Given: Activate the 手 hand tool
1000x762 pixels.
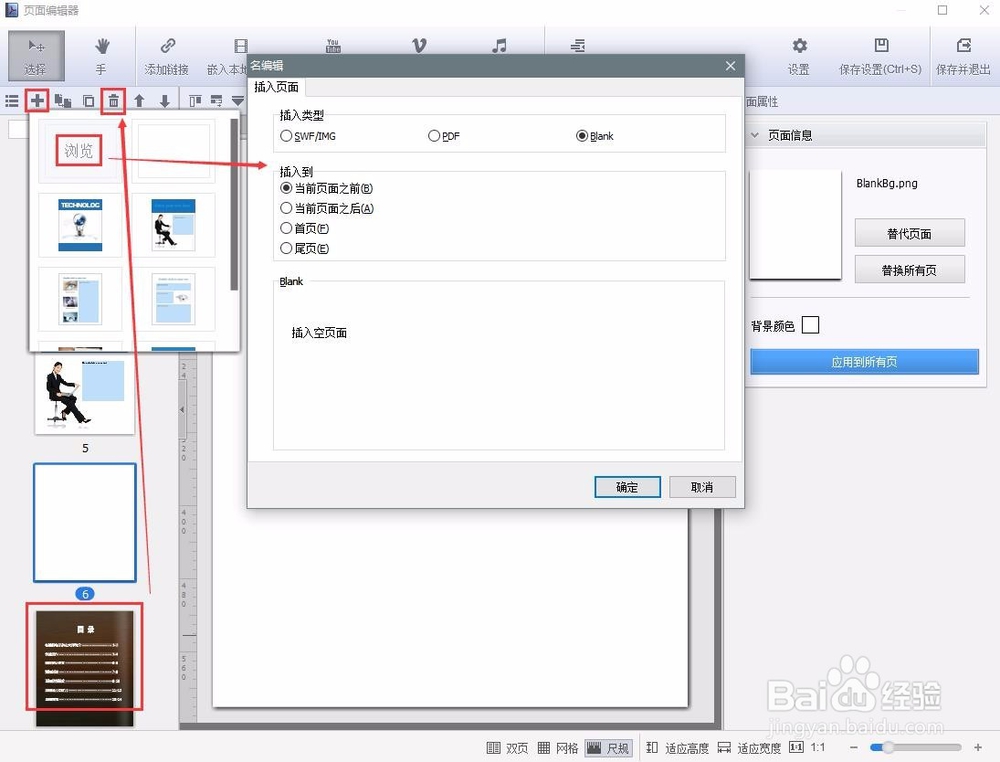Looking at the screenshot, I should point(101,55).
